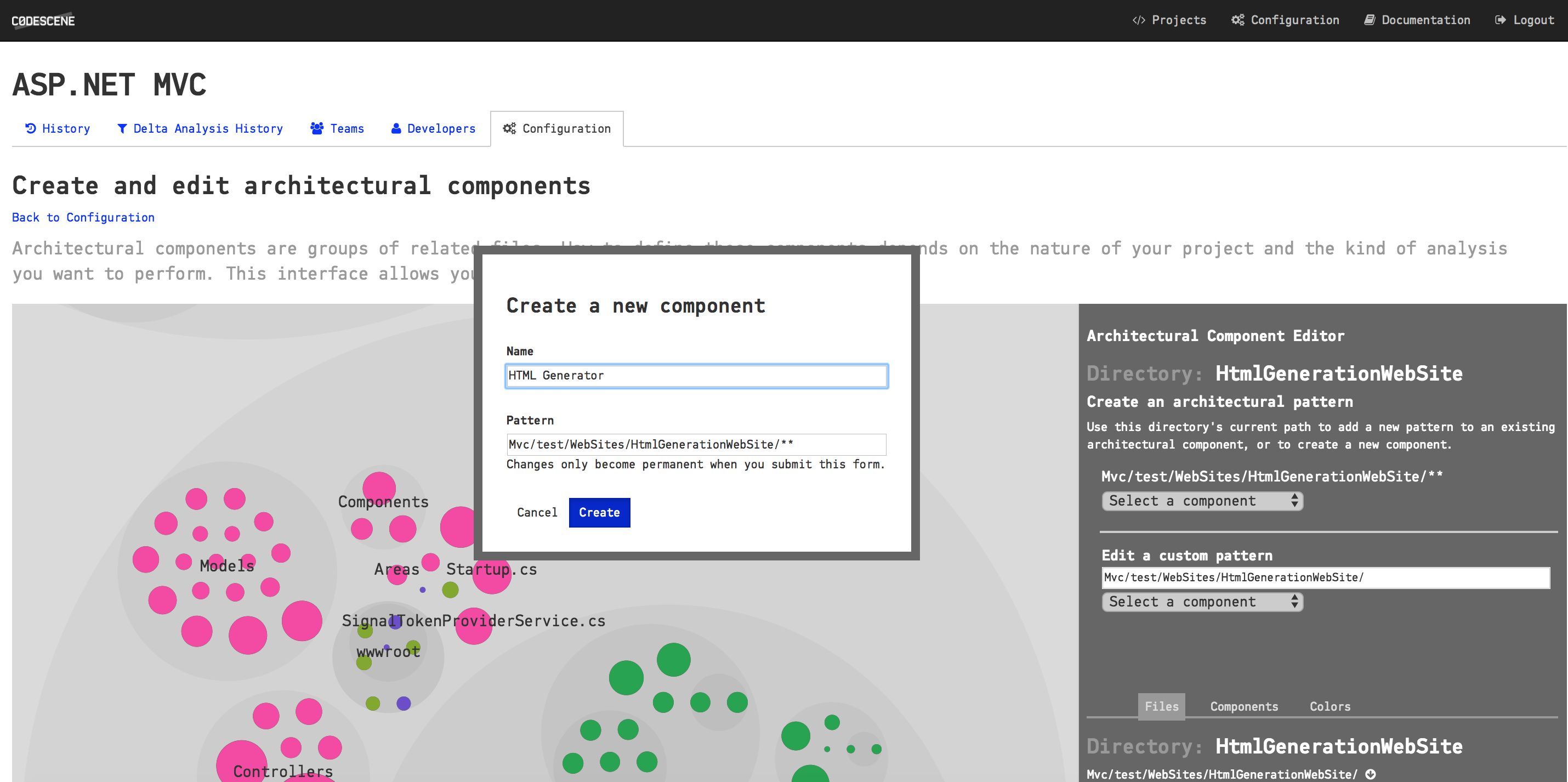Screen dimensions: 1568x782
Task: Click the 'Architectural Component Editor' heading
Action: pyautogui.click(x=1215, y=336)
